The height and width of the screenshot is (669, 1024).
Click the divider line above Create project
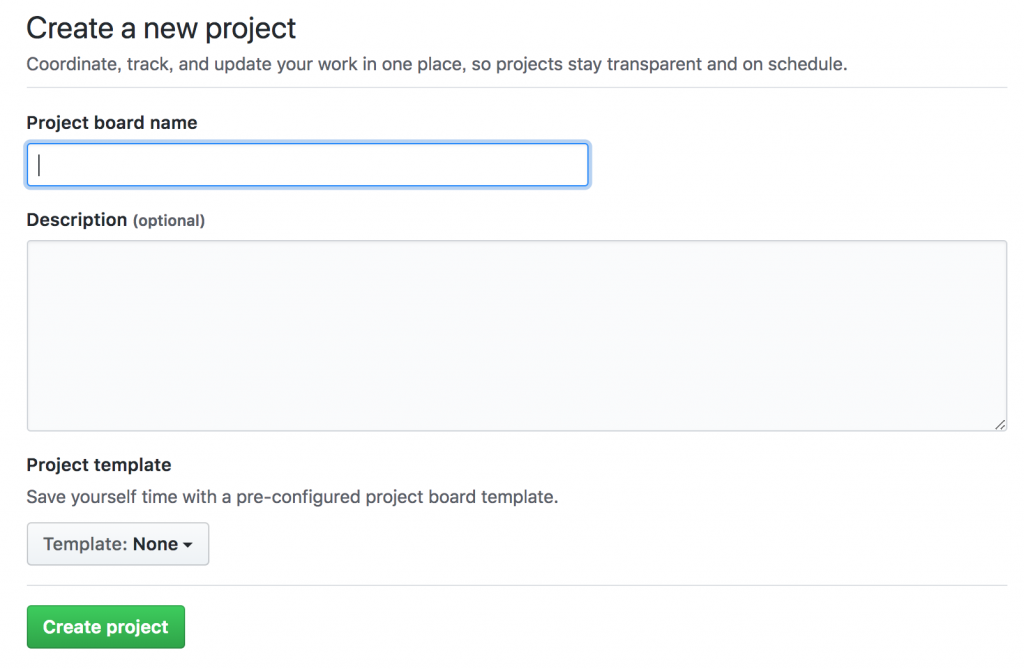516,585
